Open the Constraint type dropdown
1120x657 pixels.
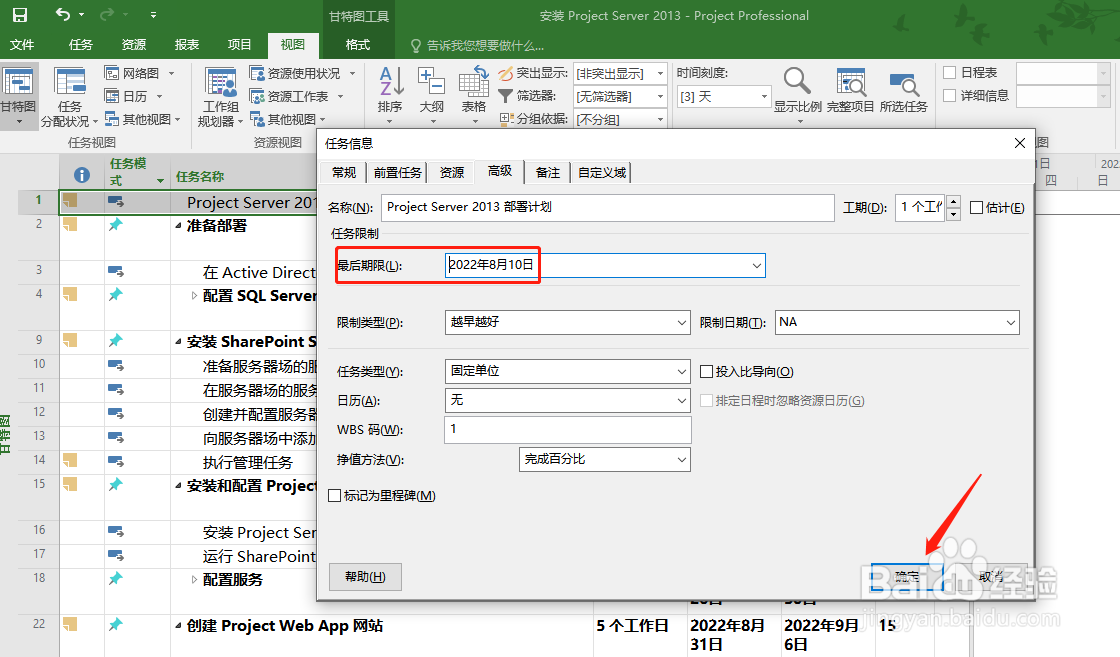(681, 323)
